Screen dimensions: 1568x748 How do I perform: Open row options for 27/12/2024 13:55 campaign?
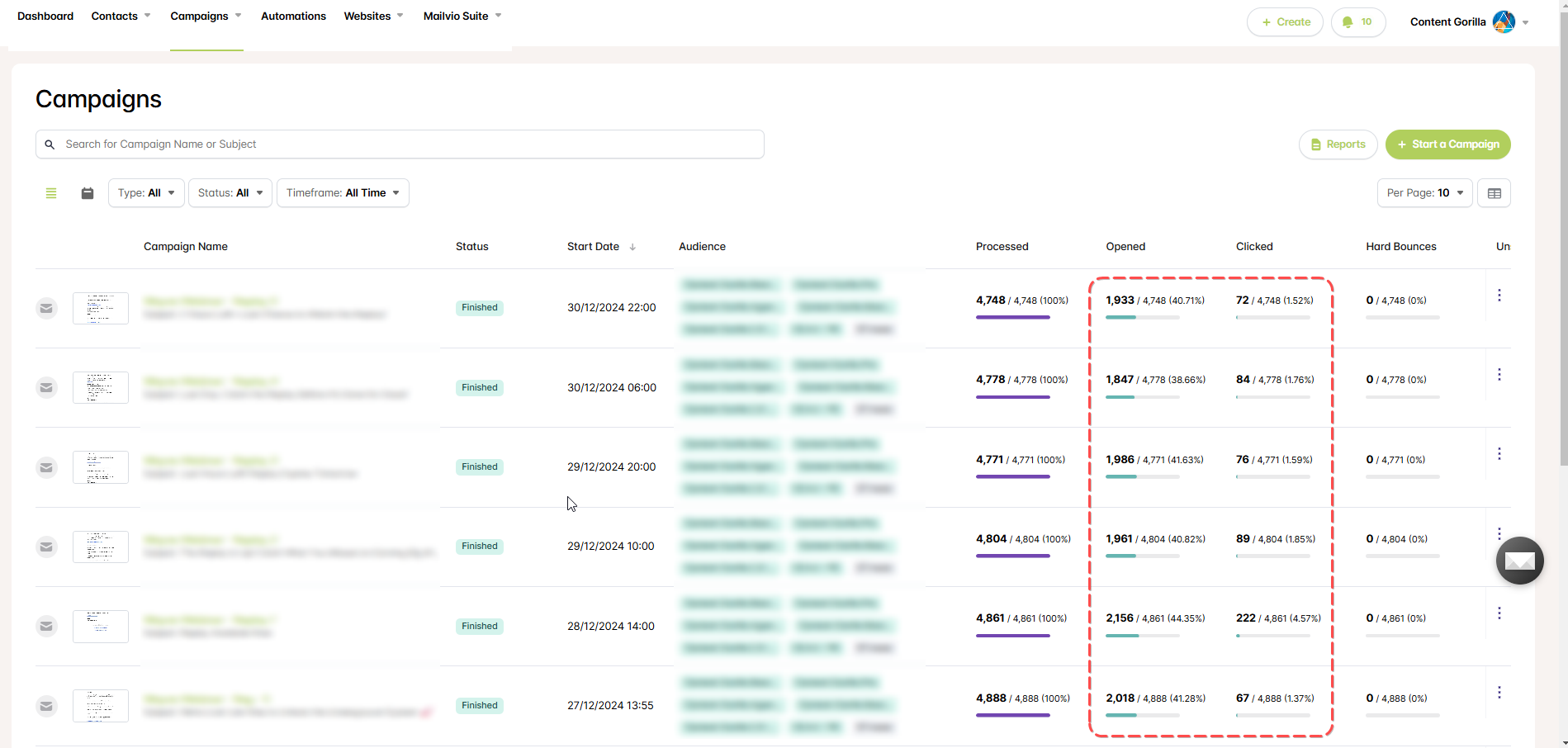pos(1499,693)
